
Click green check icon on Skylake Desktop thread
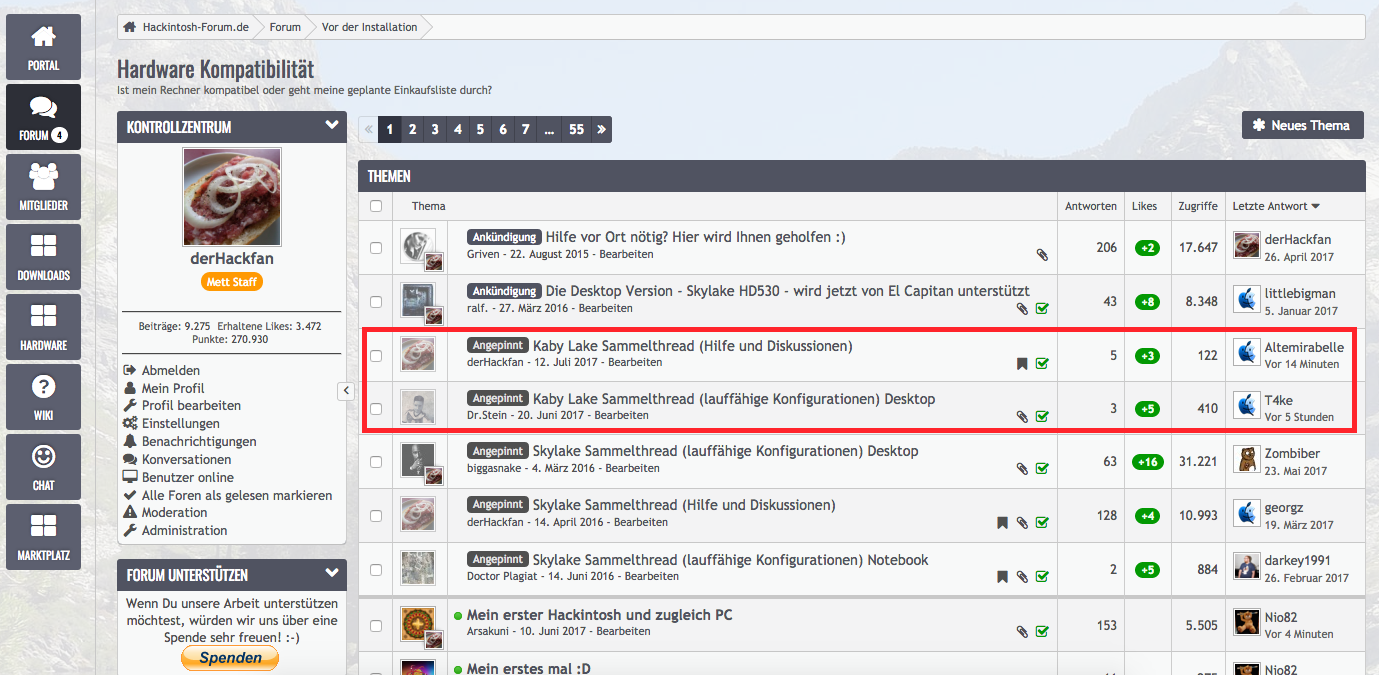coord(1042,469)
